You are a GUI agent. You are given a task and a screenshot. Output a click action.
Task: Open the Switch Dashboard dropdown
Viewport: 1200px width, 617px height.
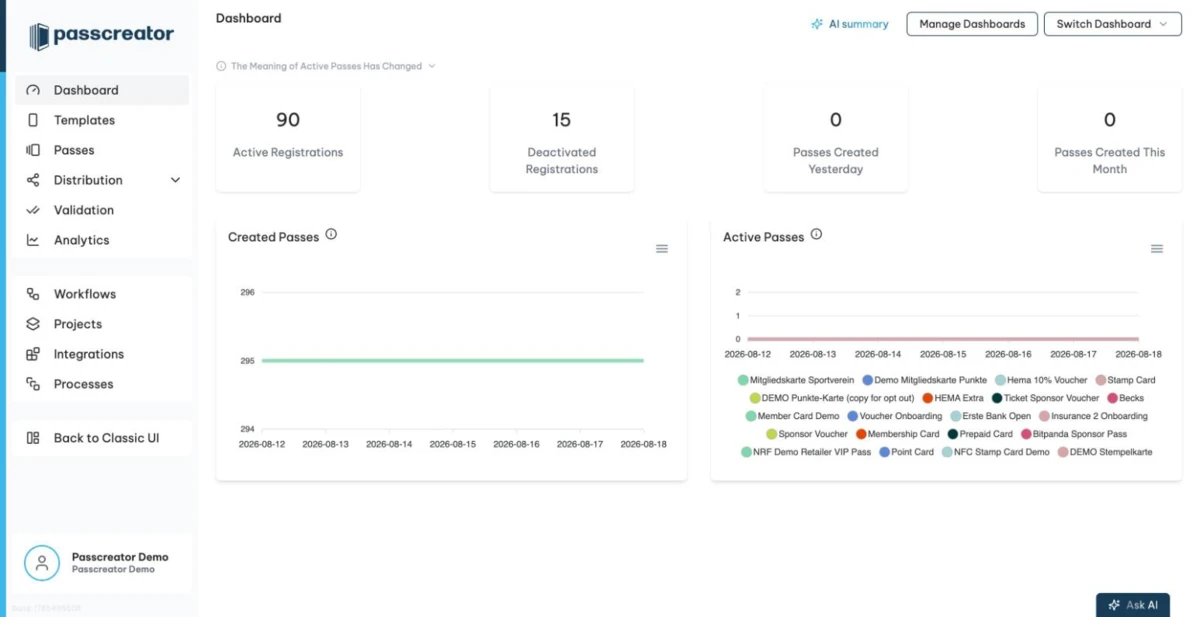pos(1112,24)
